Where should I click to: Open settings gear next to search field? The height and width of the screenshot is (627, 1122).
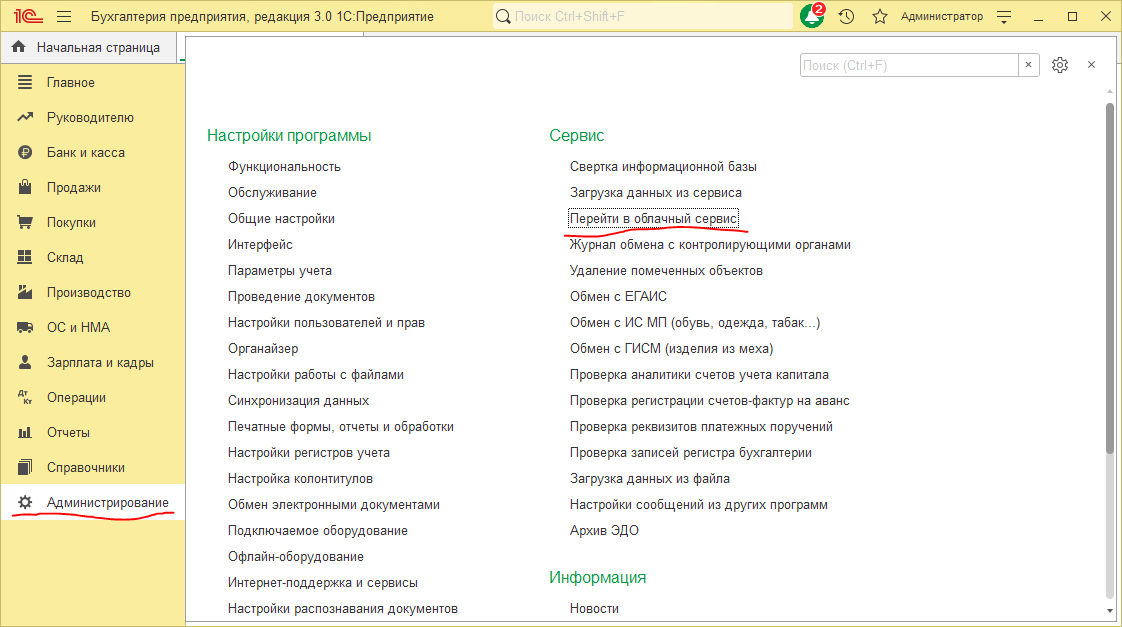1060,65
